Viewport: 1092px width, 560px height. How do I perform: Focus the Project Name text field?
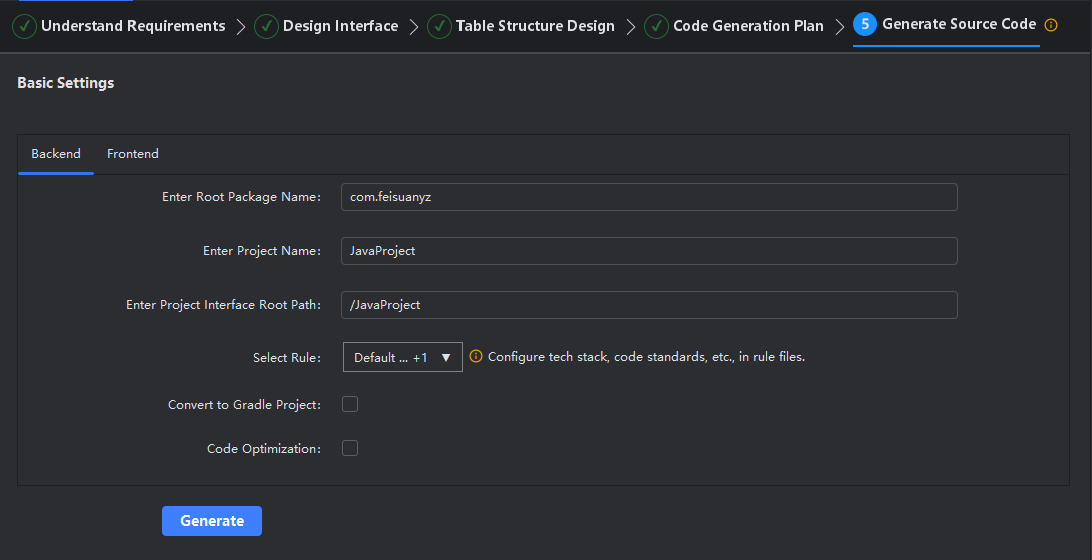648,251
